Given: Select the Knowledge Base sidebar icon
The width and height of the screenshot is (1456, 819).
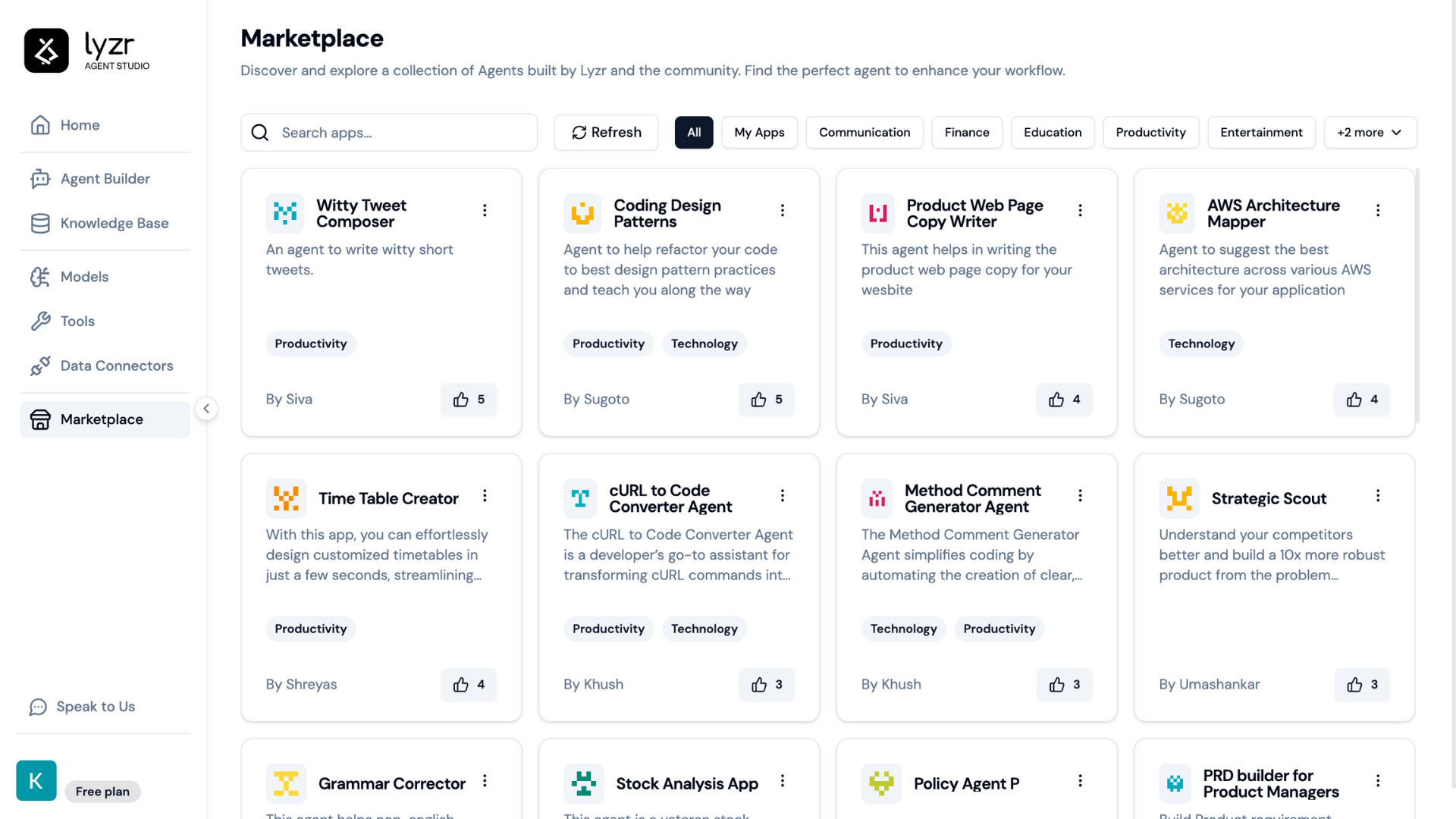Looking at the screenshot, I should click(x=41, y=223).
